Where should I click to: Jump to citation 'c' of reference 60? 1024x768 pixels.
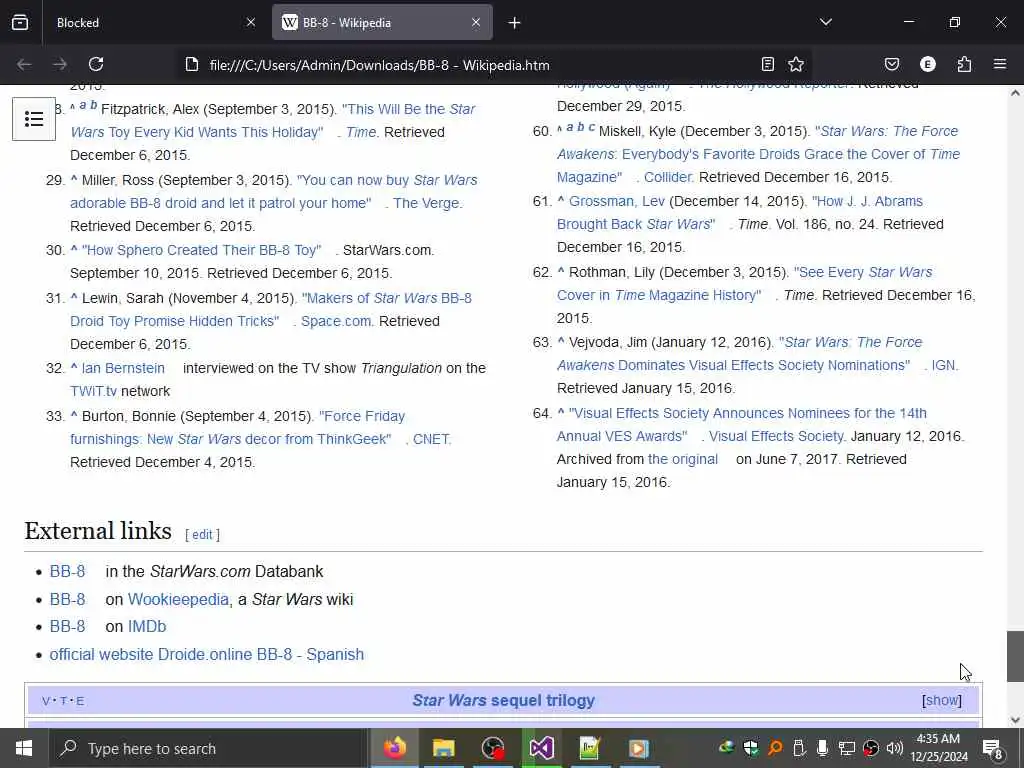(592, 127)
